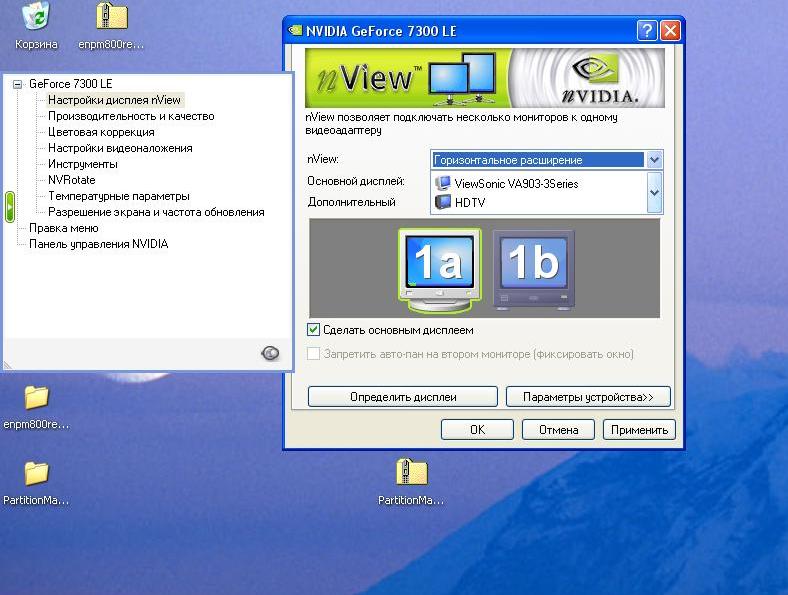This screenshot has height=595, width=788.
Task: Go to 'Температурные параметры' page
Action: [119, 196]
